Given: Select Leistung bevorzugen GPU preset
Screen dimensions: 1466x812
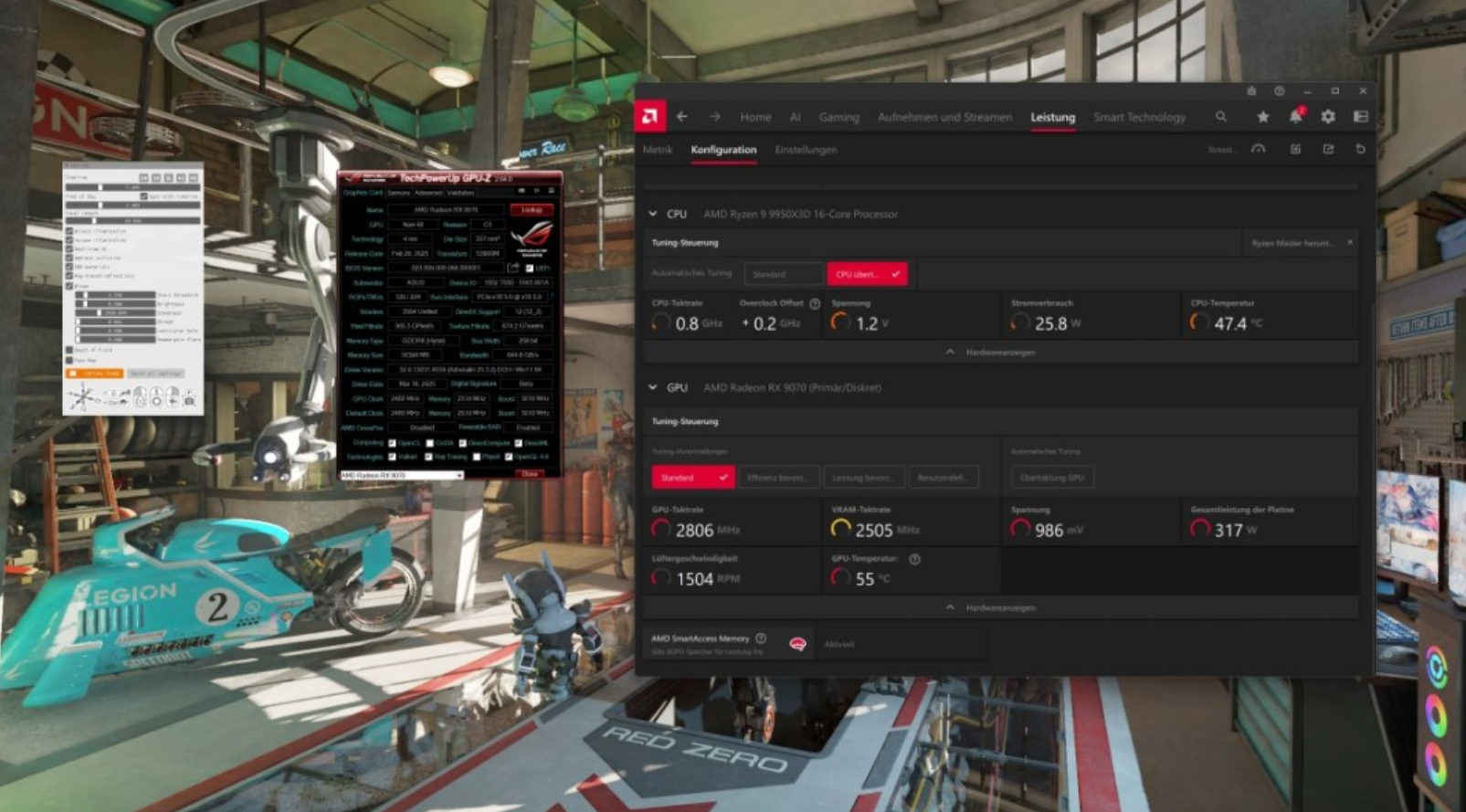Looking at the screenshot, I should (863, 478).
